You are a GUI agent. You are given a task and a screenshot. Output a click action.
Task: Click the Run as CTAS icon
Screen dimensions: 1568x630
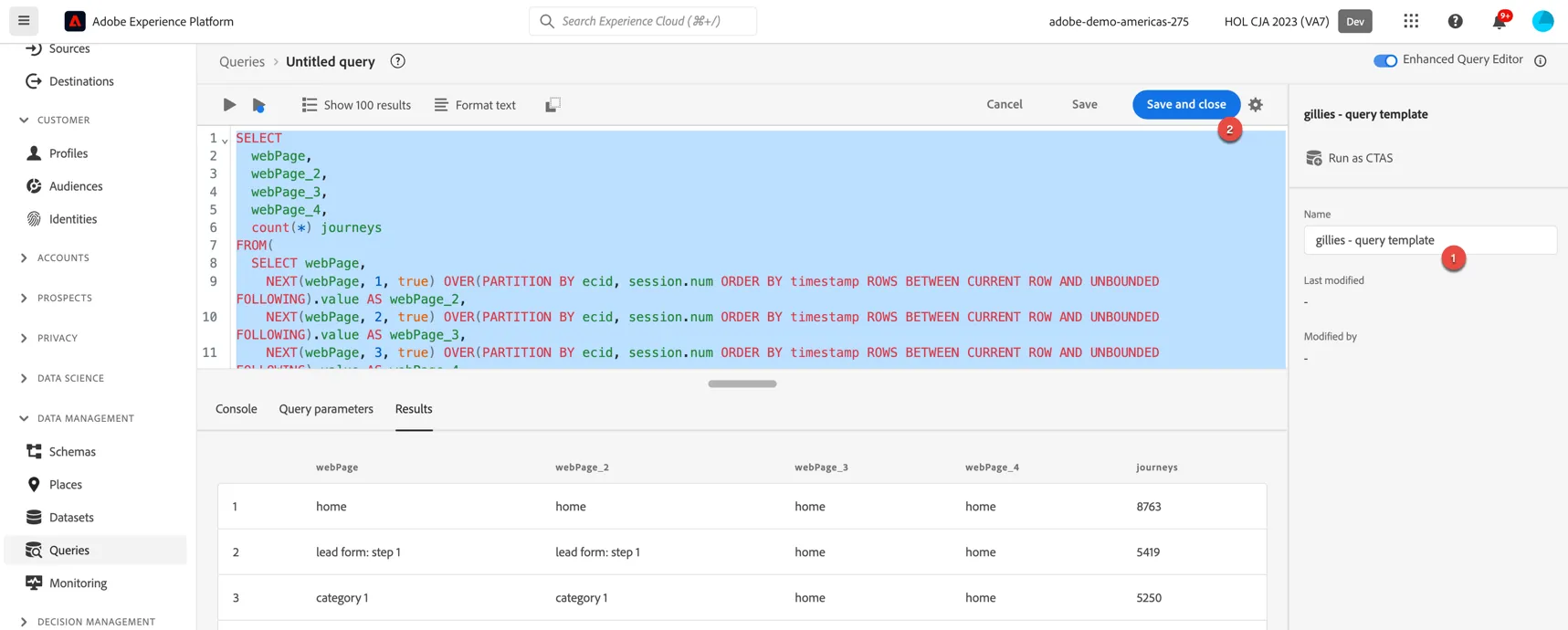pyautogui.click(x=1314, y=158)
